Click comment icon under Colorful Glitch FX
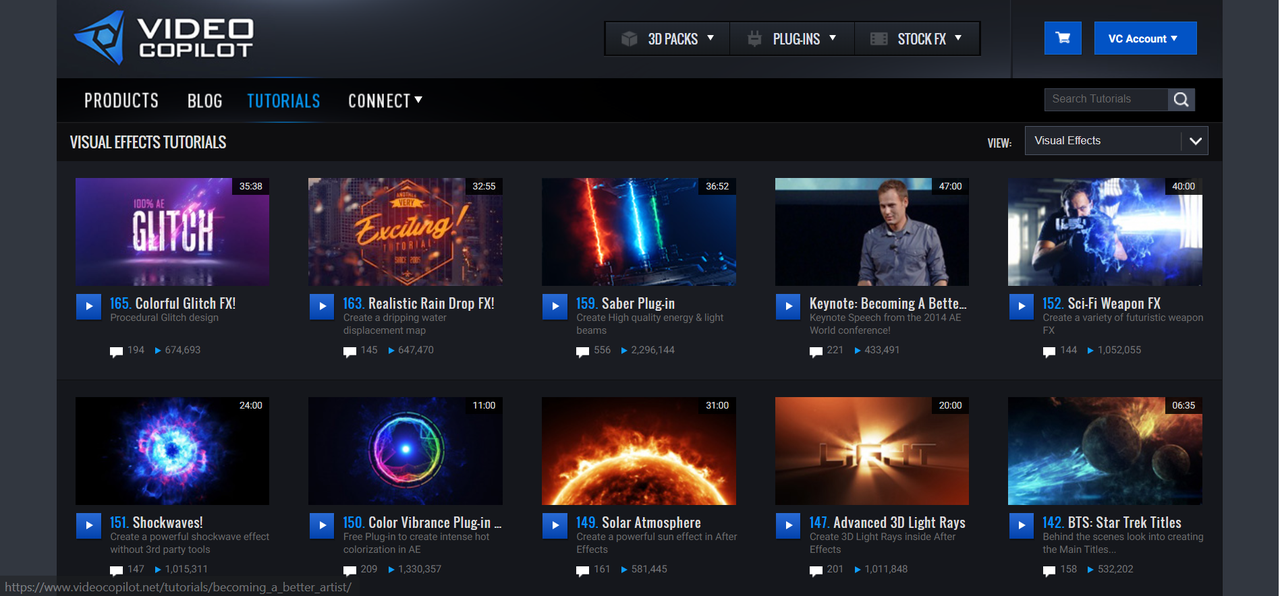The image size is (1280, 596). 116,351
